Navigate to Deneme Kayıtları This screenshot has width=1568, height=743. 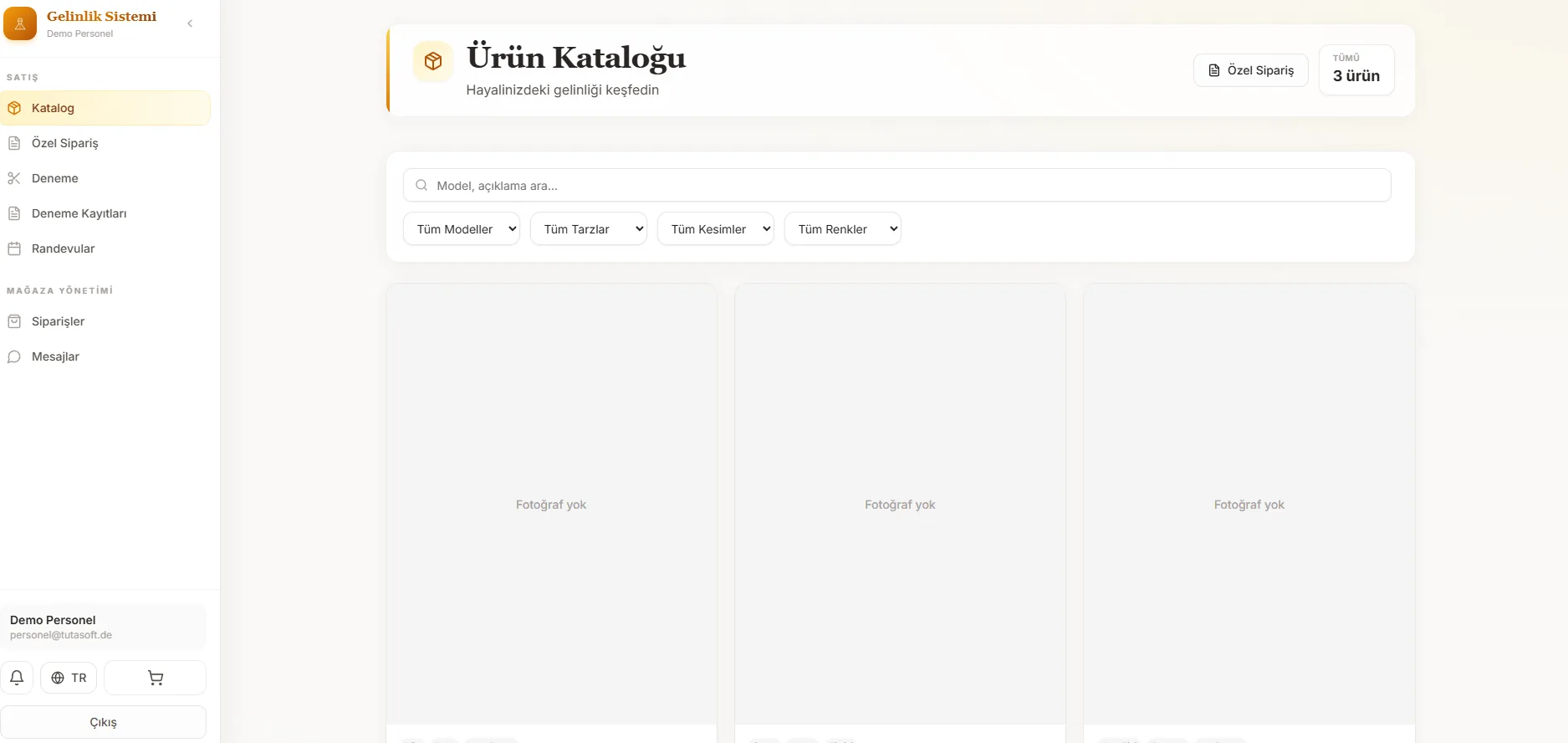click(105, 213)
